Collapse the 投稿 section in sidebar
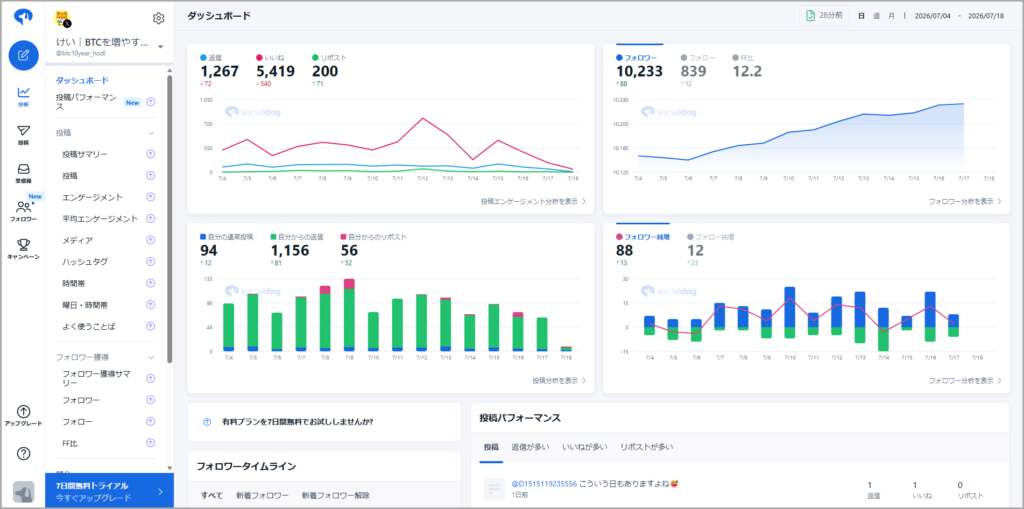 (x=152, y=133)
